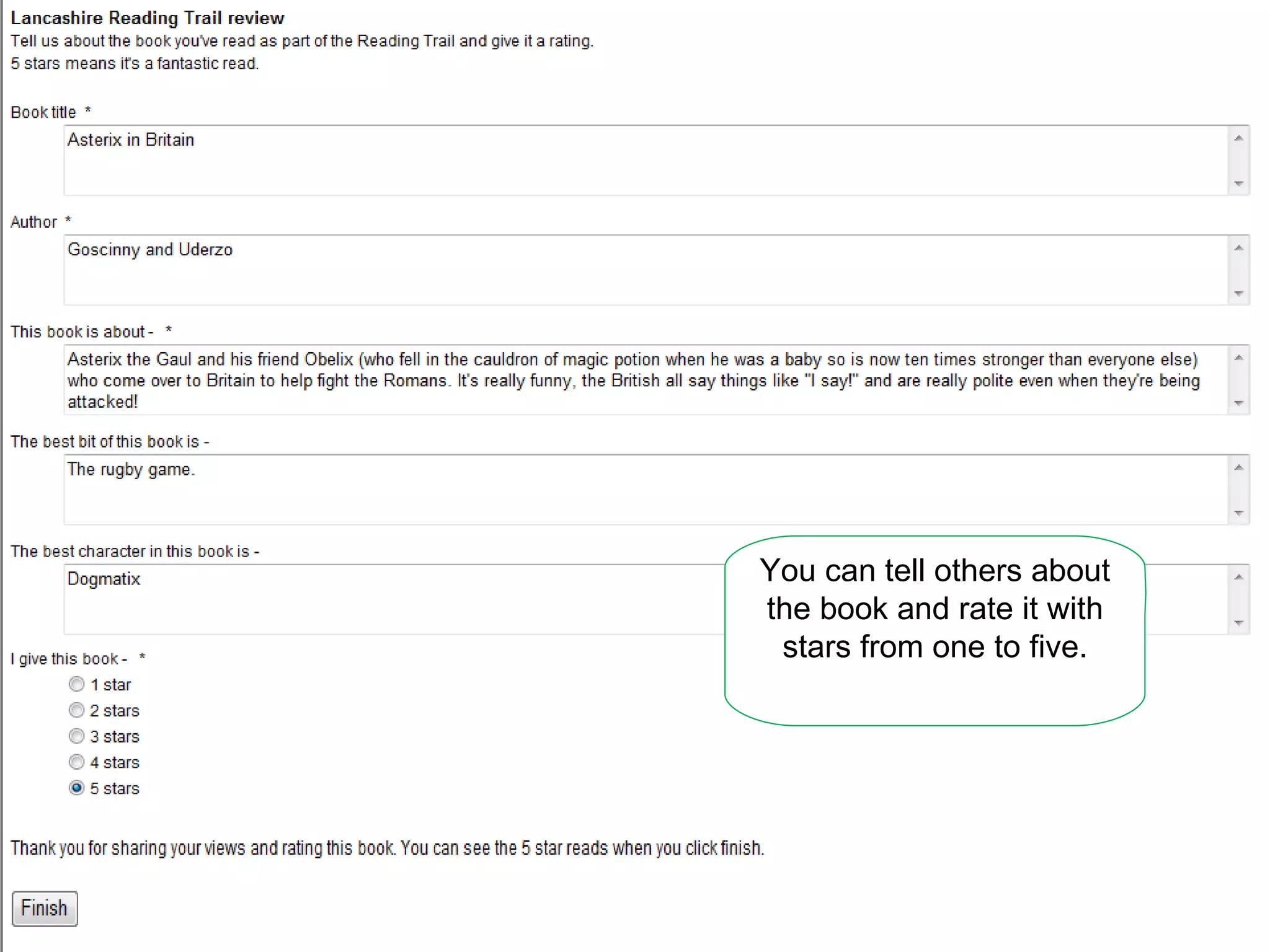Select the 2 stars rating option
Viewport: 1270px width, 952px height.
[76, 710]
